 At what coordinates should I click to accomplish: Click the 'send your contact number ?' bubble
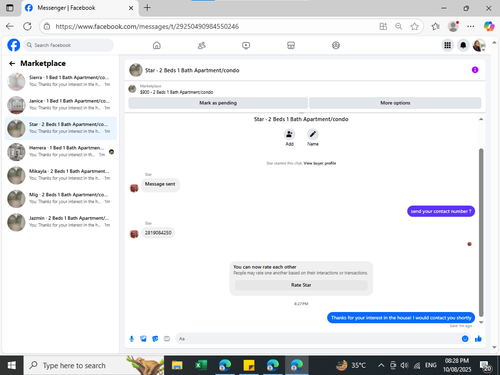(441, 211)
